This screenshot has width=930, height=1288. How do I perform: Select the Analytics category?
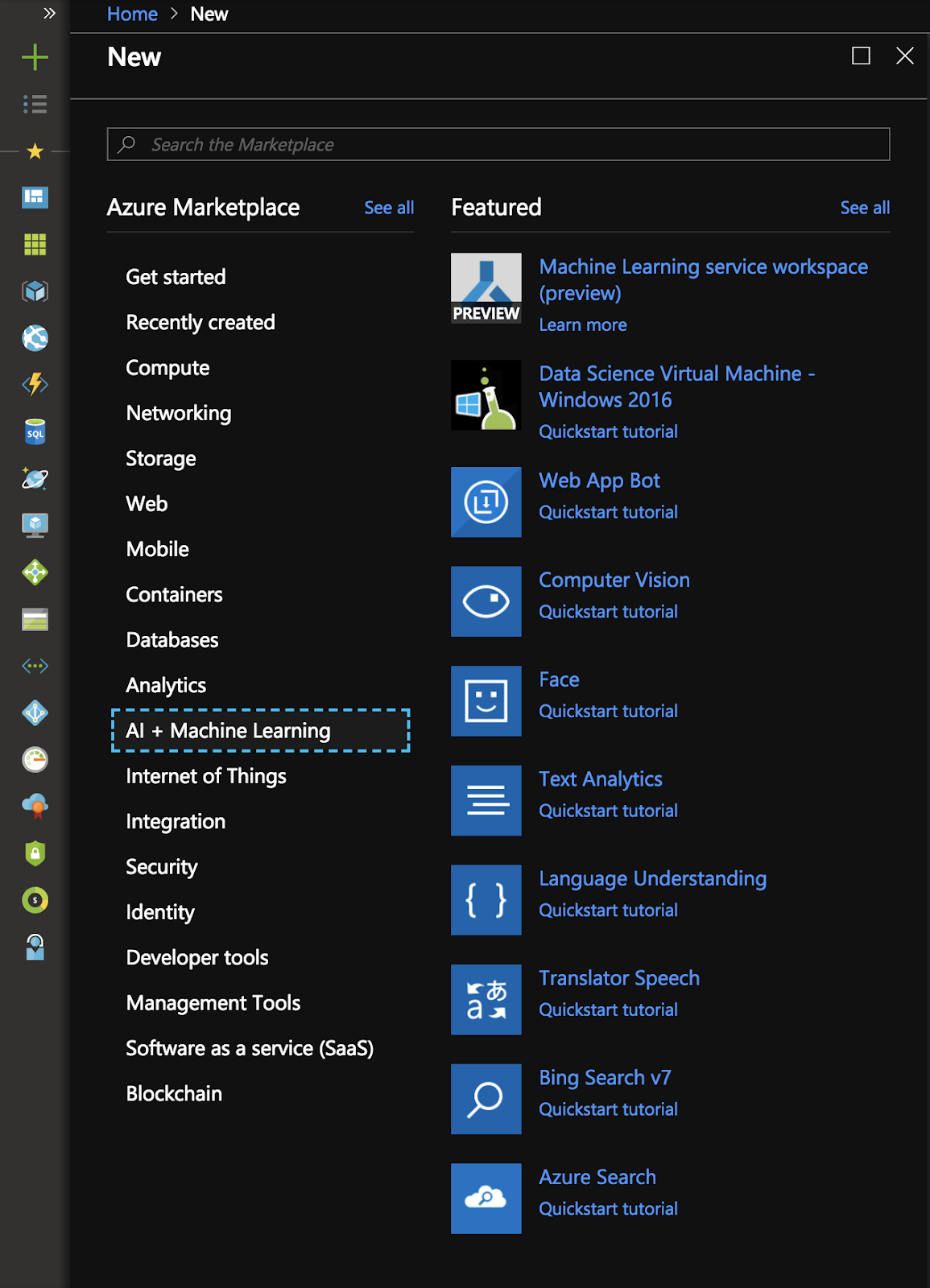point(166,685)
